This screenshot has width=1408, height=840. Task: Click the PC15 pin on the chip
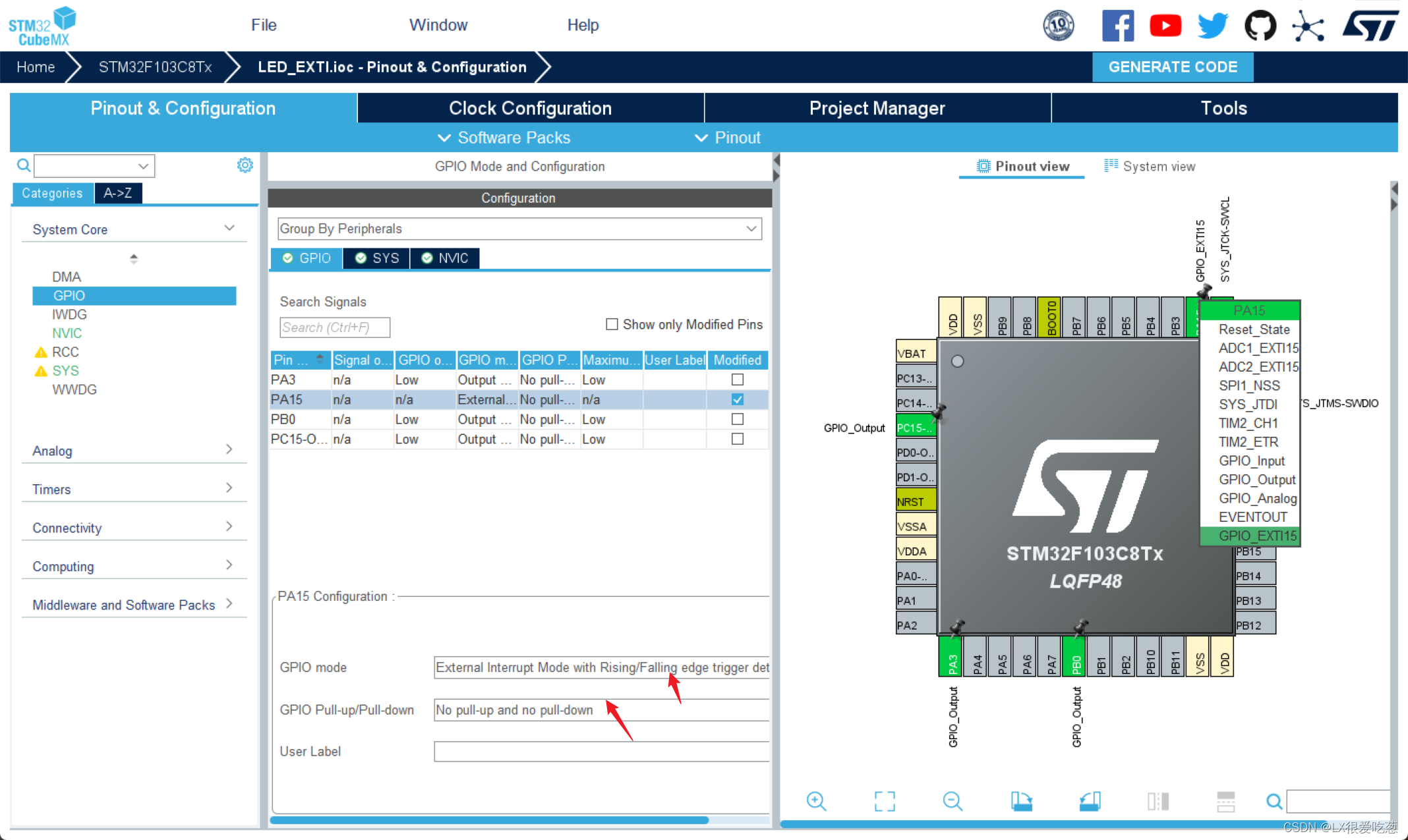916,427
